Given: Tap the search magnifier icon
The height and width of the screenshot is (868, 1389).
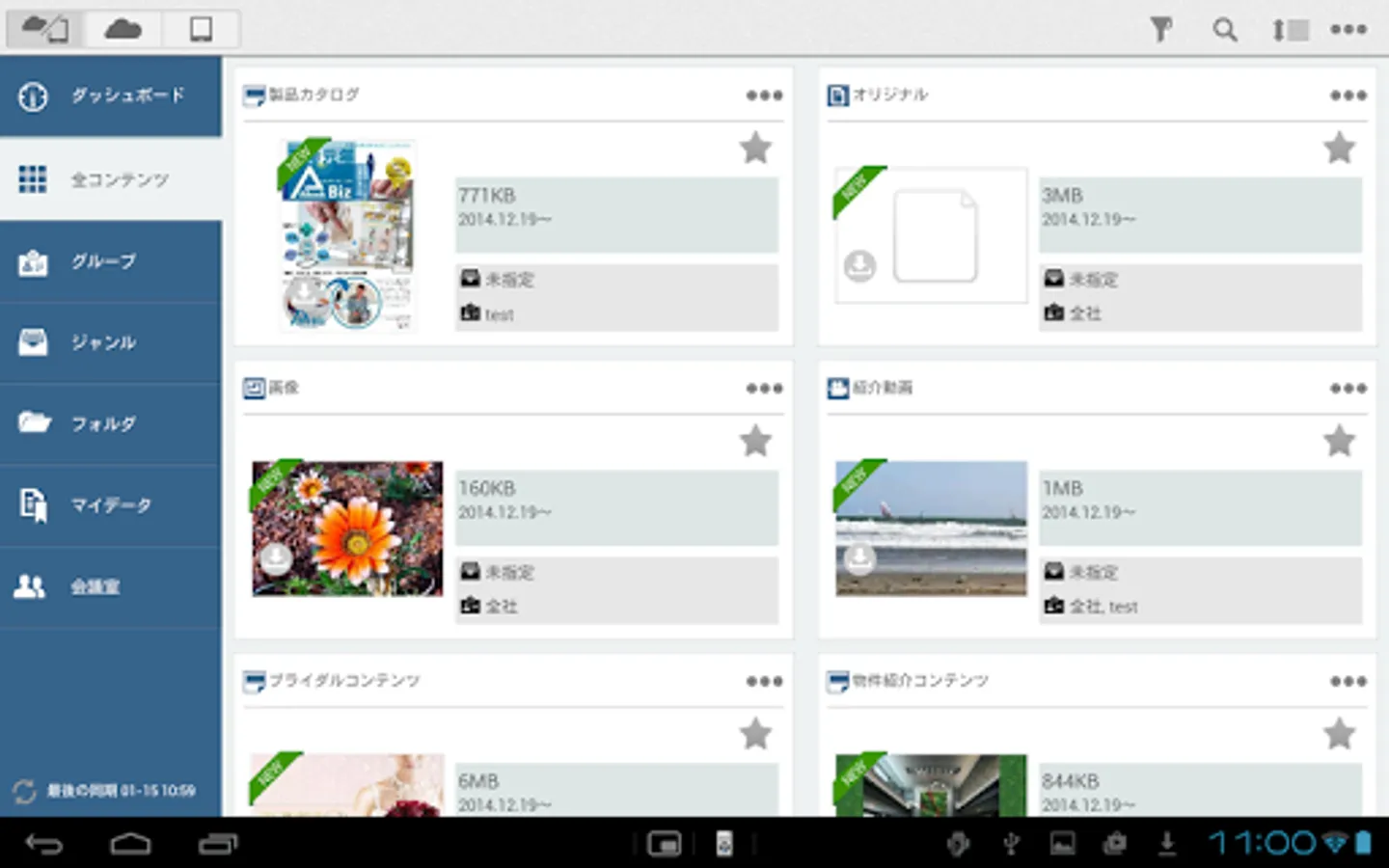Looking at the screenshot, I should [1225, 30].
